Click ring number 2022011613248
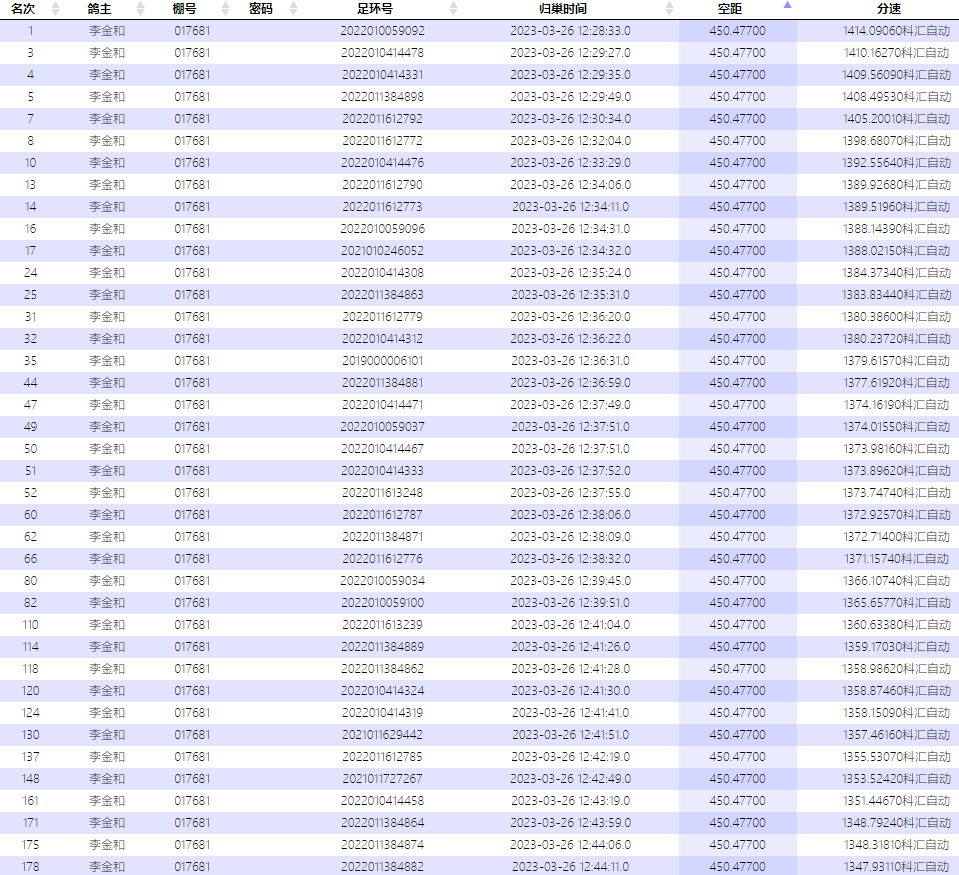This screenshot has width=959, height=875. point(382,493)
